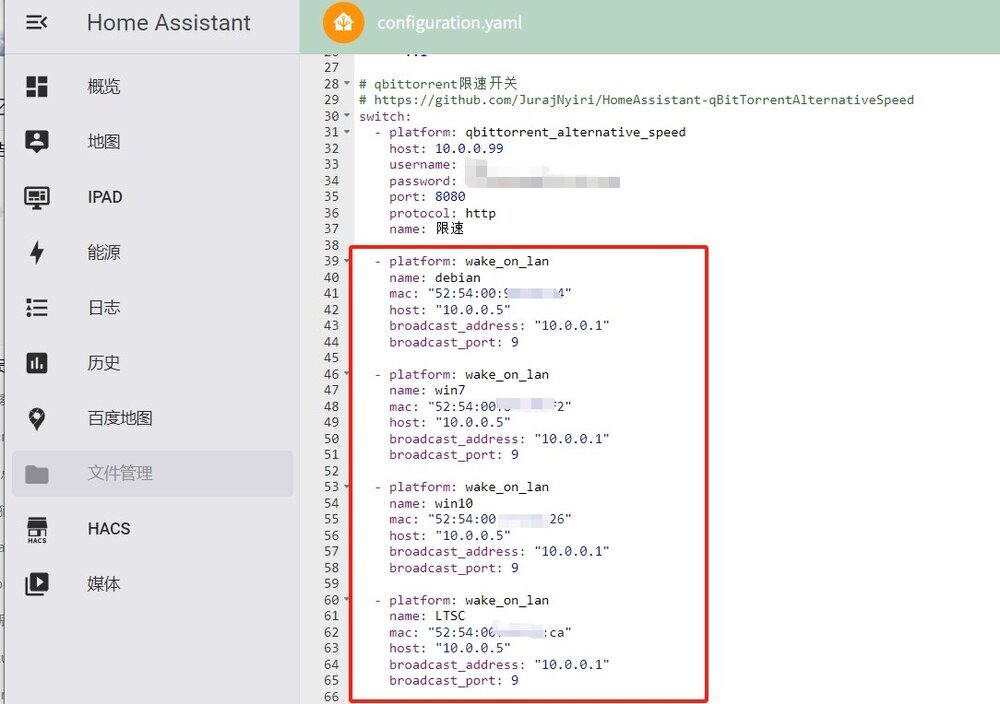Screen dimensions: 1000x704
Task: Collapse the debian wake_on_lan block at line 39
Action: point(347,261)
